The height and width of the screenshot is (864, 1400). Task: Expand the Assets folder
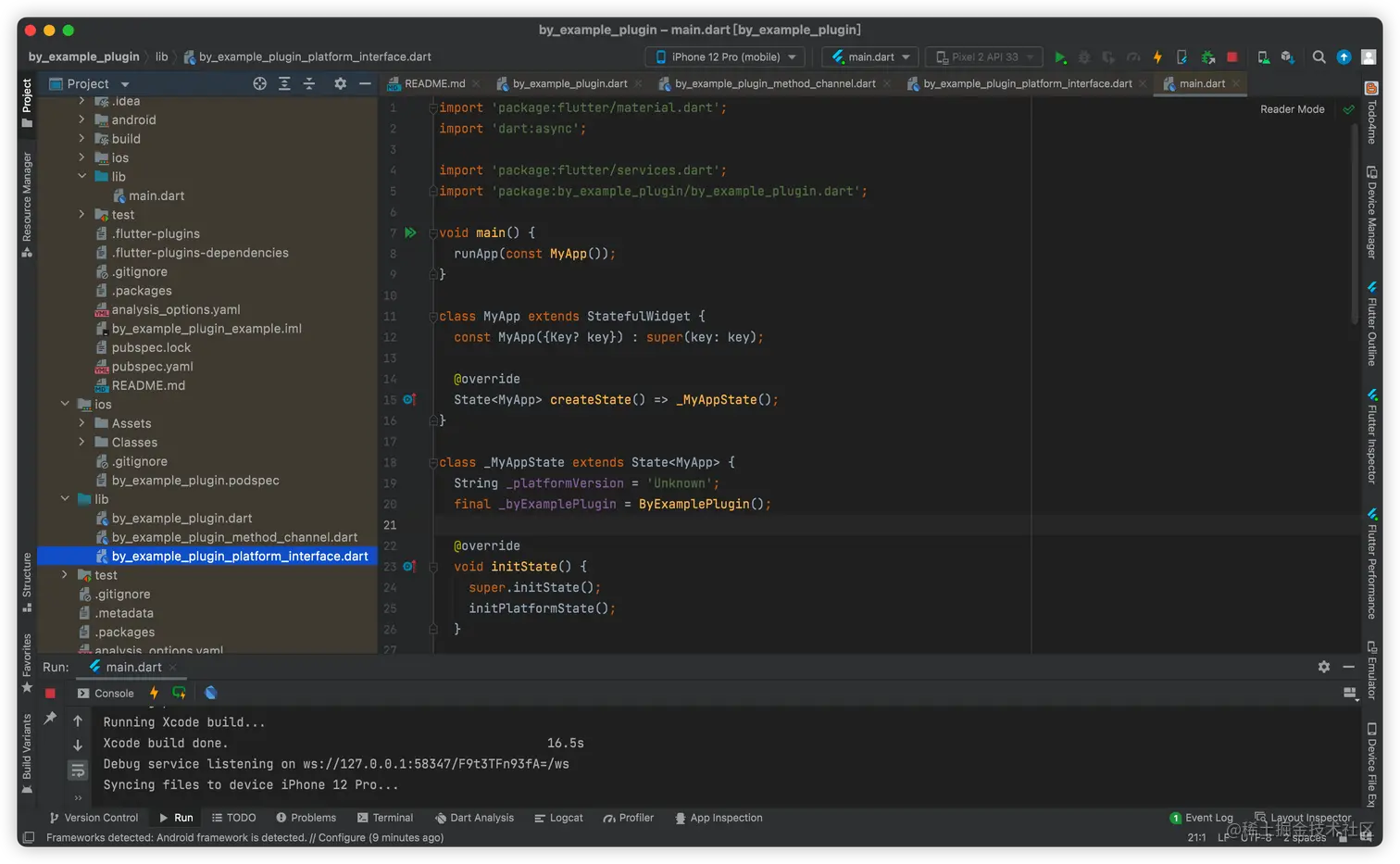tap(81, 423)
